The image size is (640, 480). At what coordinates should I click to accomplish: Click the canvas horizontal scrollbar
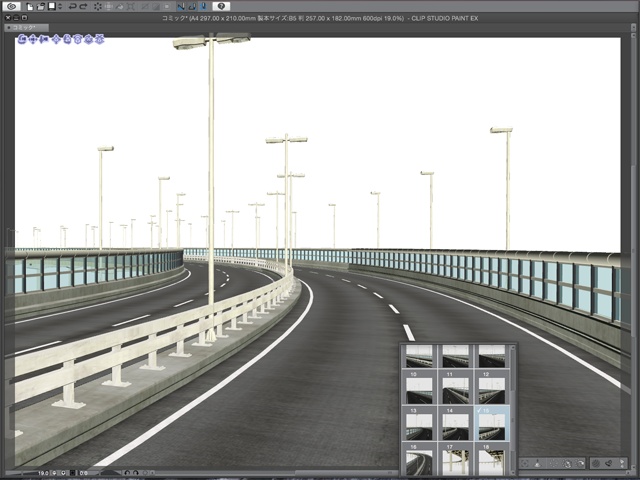click(392, 473)
